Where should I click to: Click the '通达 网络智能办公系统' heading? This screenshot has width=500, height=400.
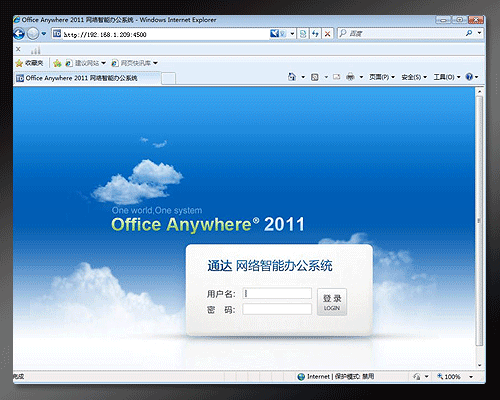click(x=270, y=266)
